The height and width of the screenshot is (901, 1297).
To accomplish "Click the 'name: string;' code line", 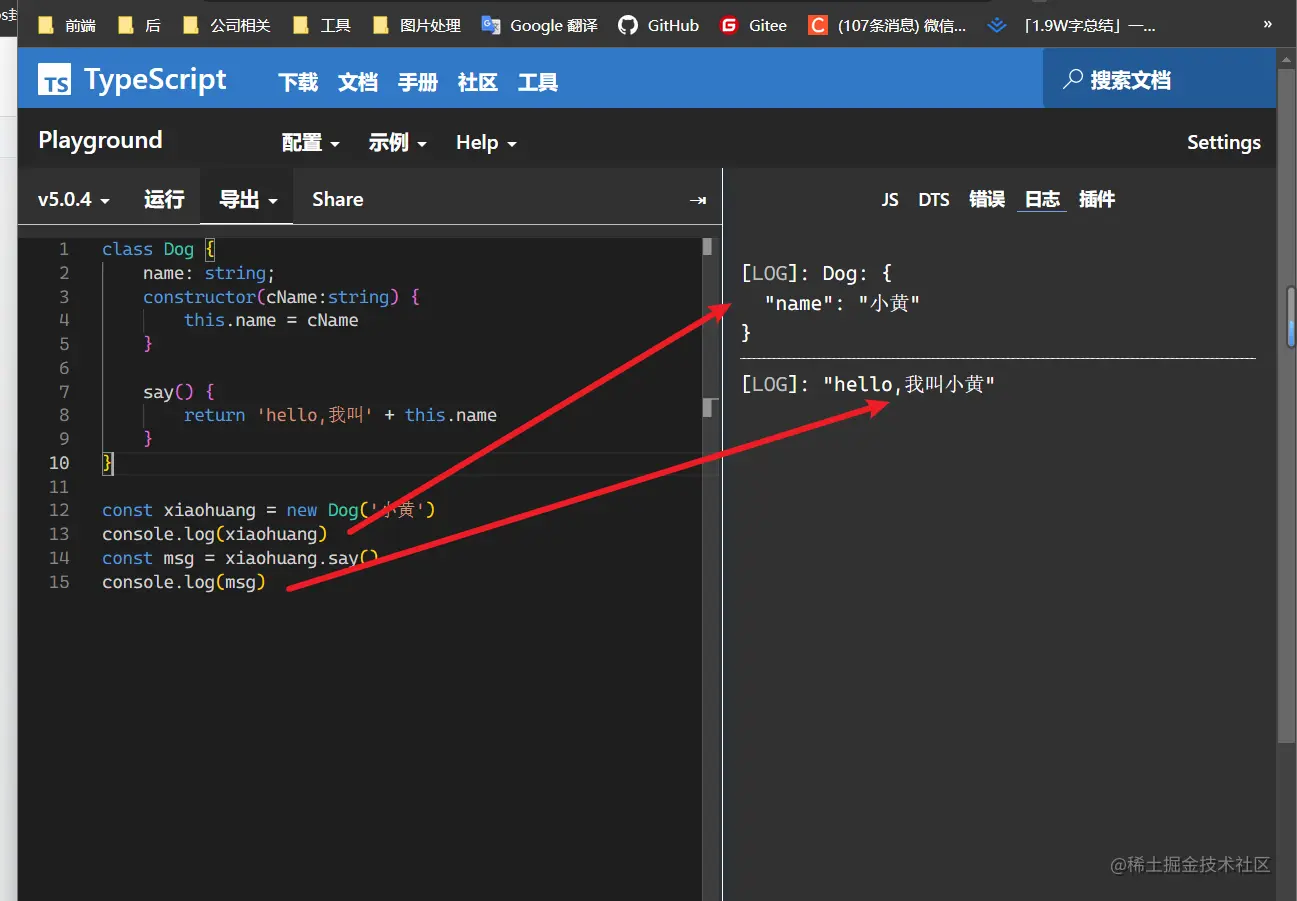I will coord(208,273).
